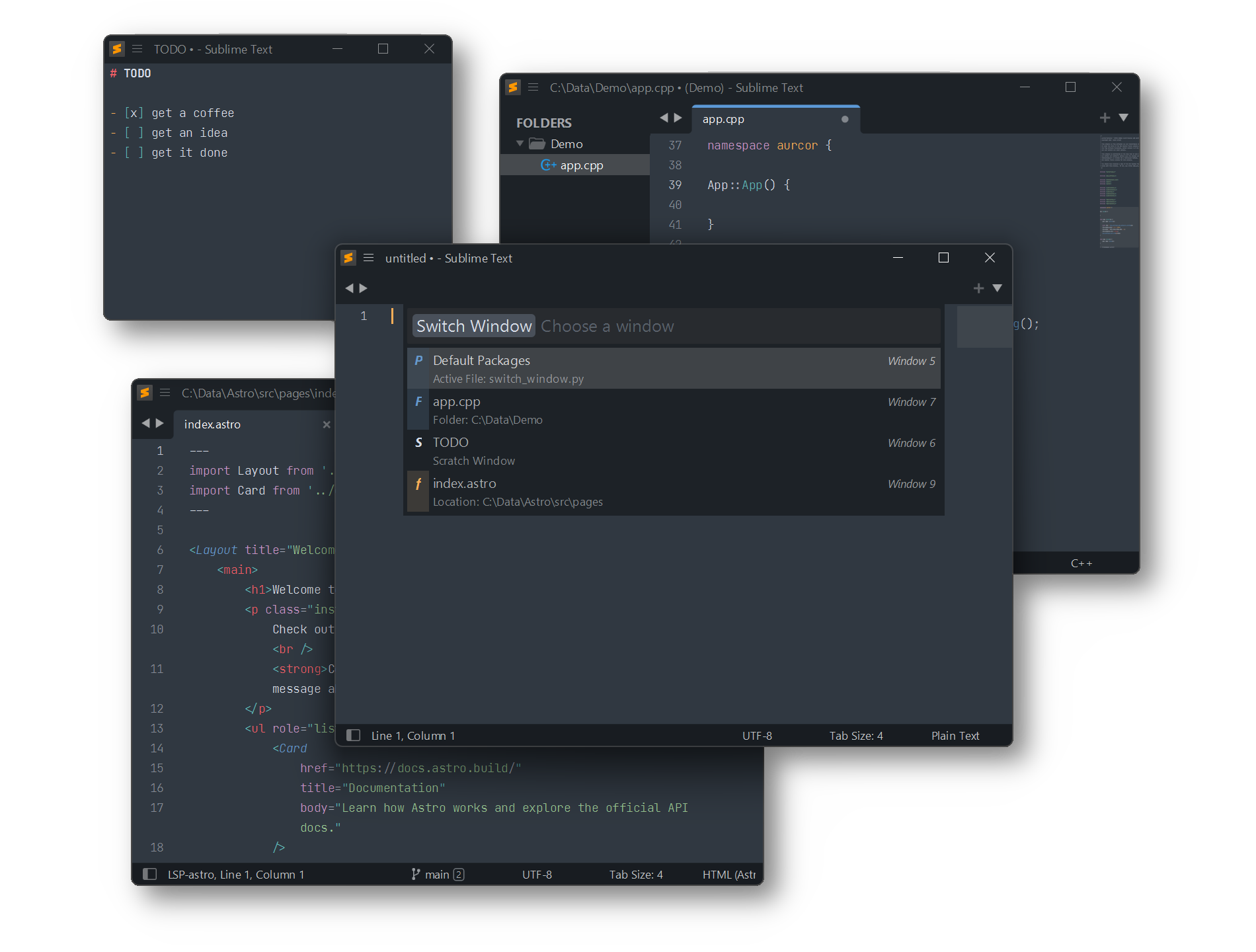Image resolution: width=1256 pixels, height=952 pixels.
Task: Go to next tab in index.astro window
Action: coord(159,423)
